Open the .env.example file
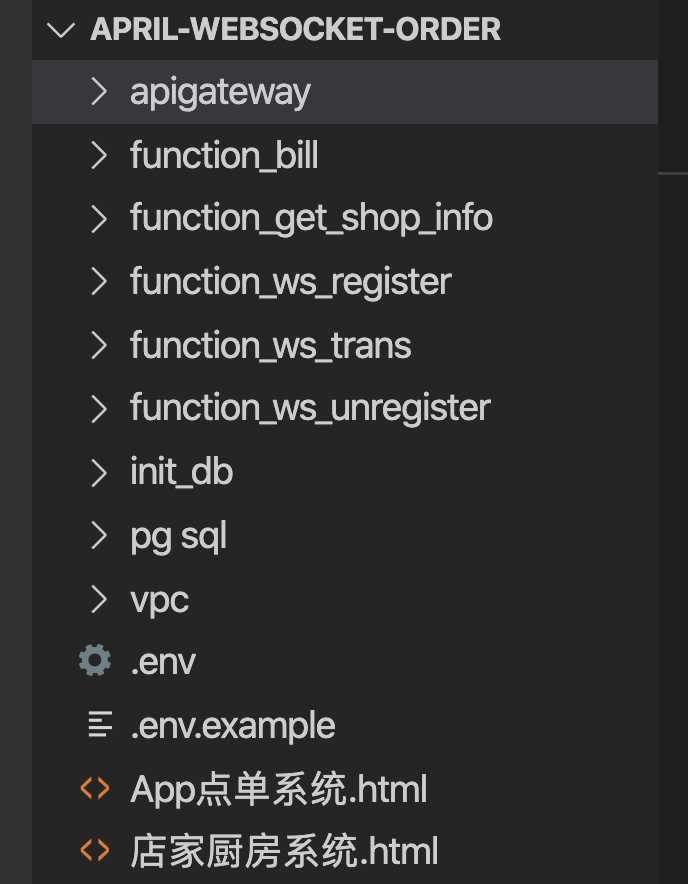688x884 pixels. click(345, 725)
